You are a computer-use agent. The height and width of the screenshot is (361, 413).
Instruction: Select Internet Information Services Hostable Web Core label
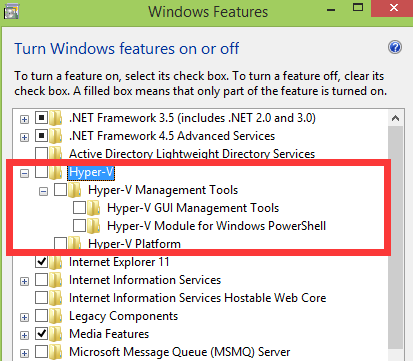point(197,298)
